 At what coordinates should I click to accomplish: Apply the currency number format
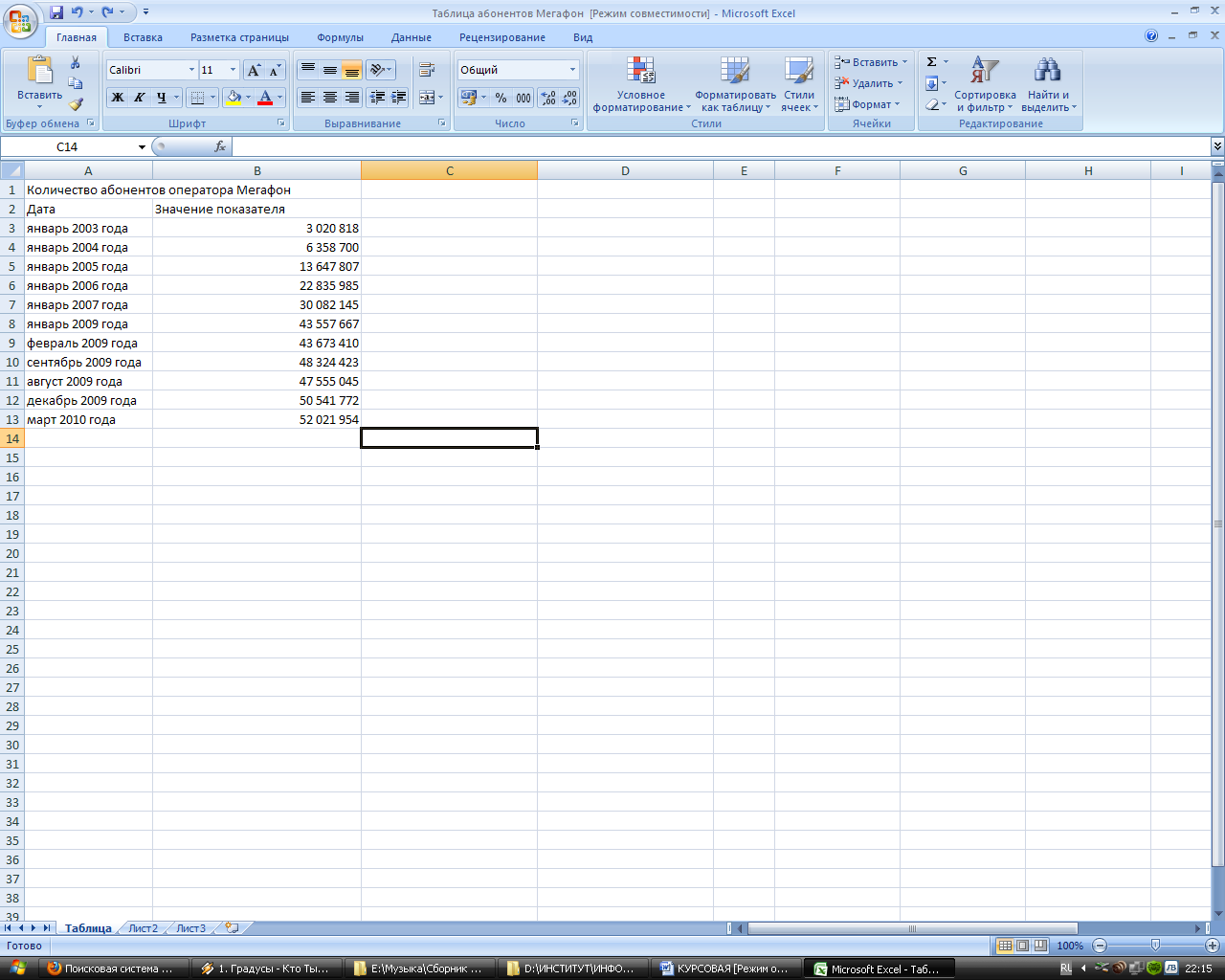click(468, 98)
